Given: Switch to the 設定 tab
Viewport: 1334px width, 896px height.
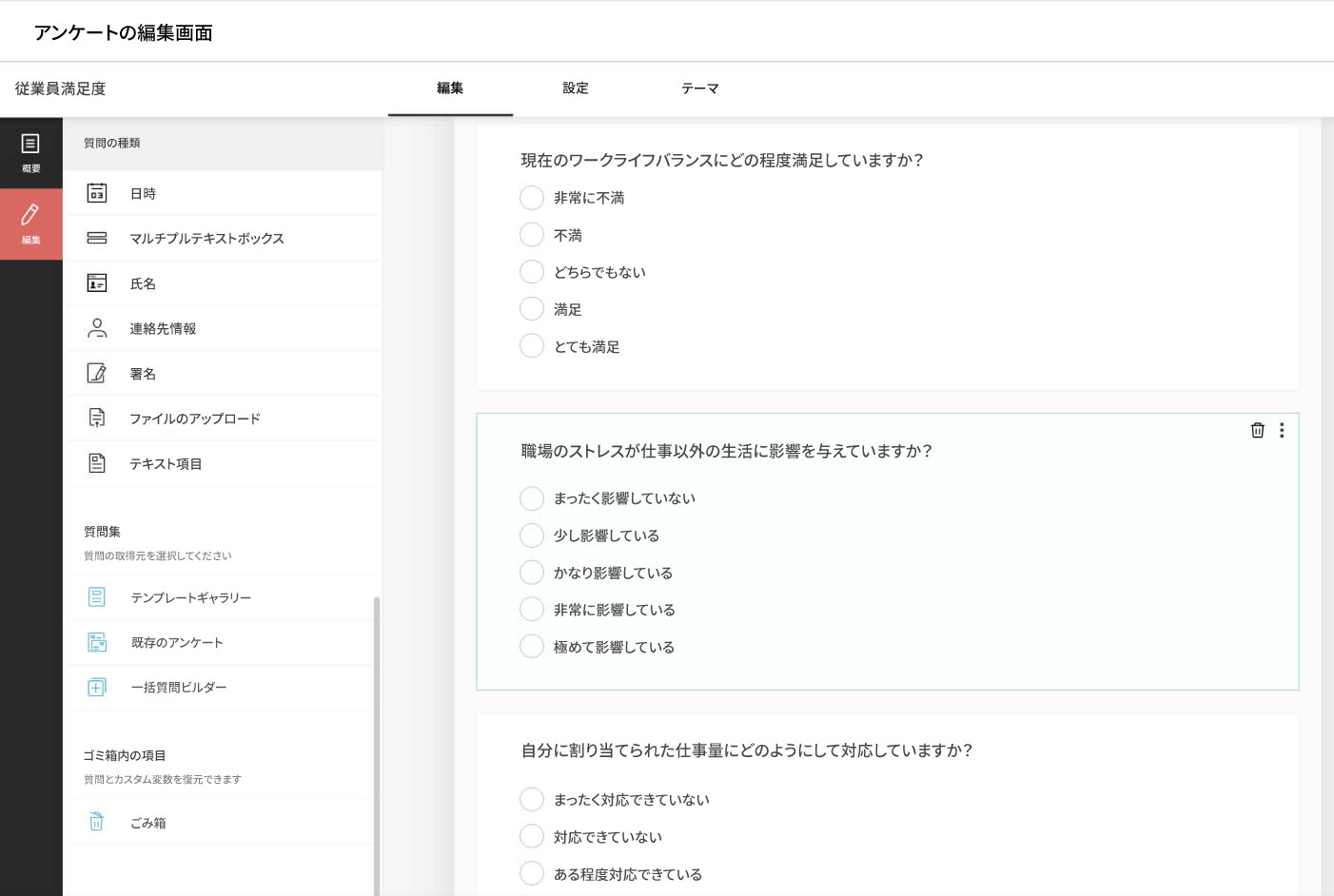Looking at the screenshot, I should 575,88.
